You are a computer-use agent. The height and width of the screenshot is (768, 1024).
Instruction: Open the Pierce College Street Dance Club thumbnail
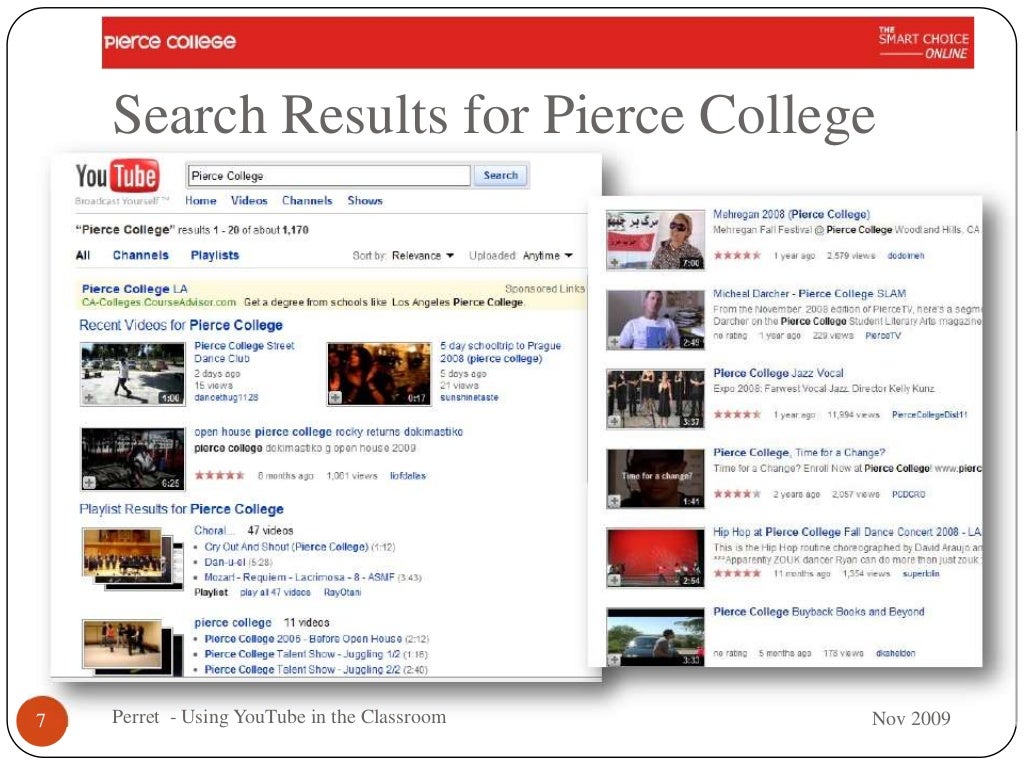(x=133, y=374)
